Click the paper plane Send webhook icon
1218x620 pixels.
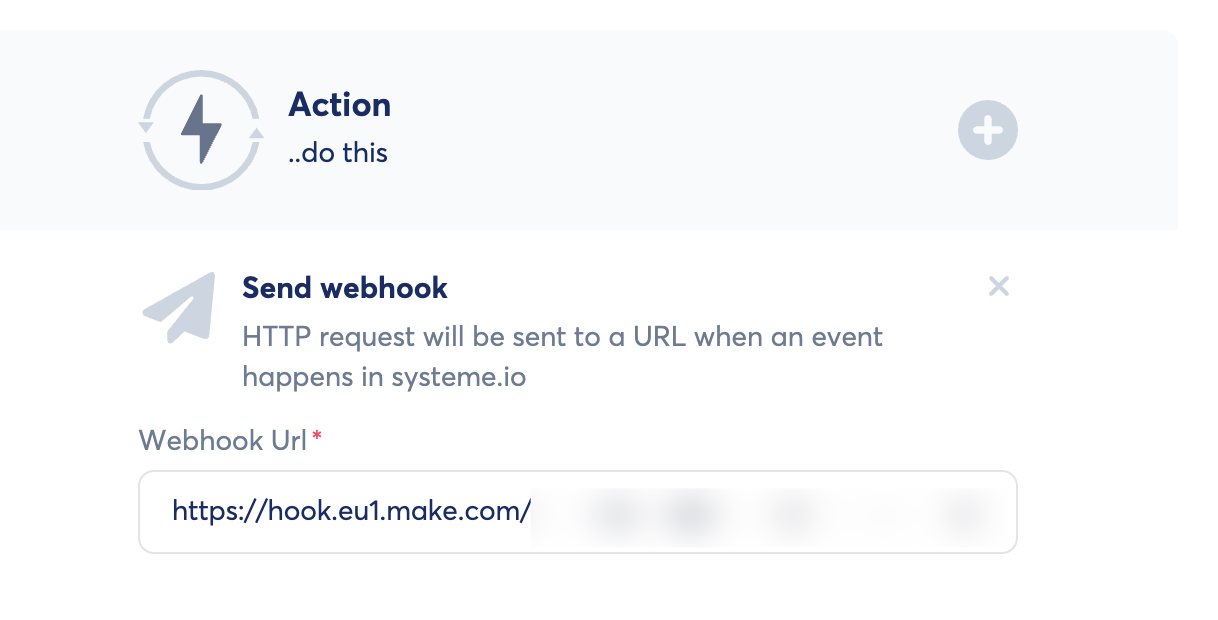[x=180, y=309]
